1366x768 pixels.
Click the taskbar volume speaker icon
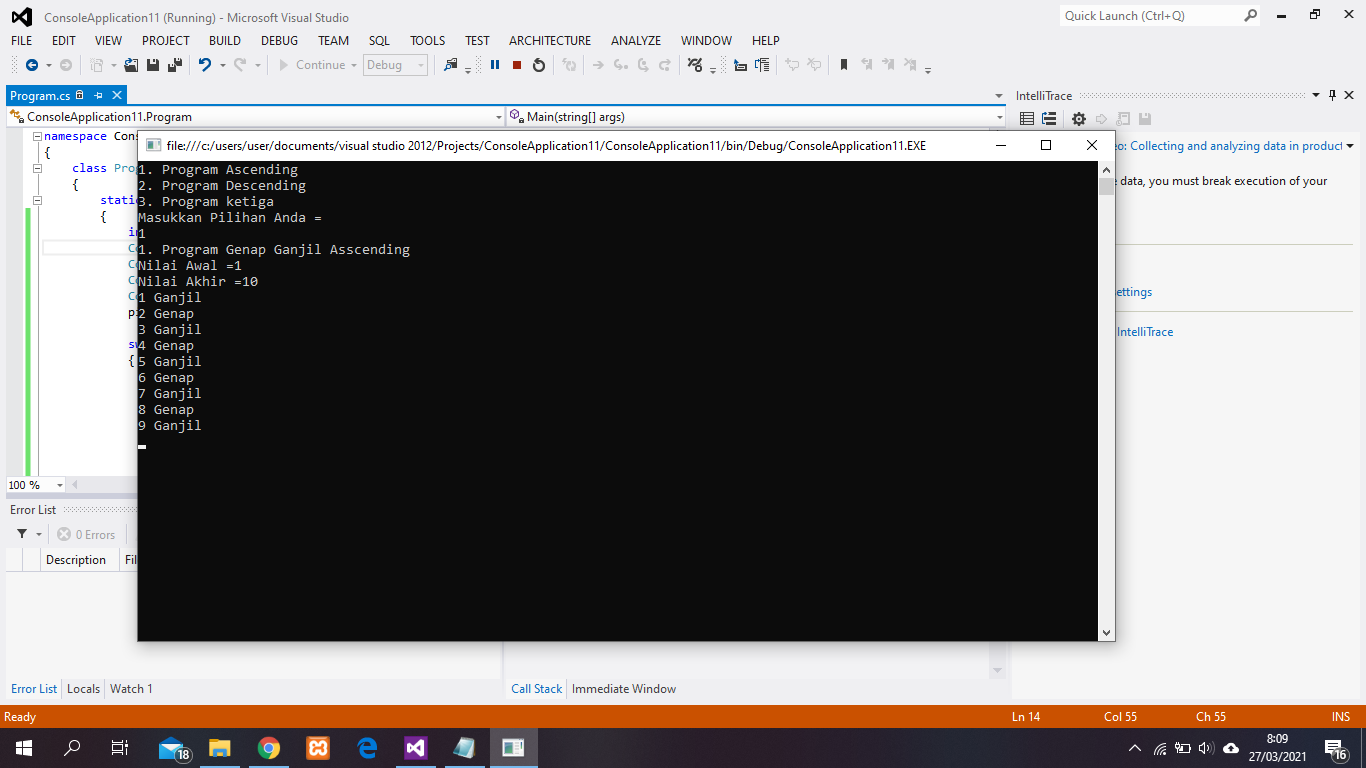tap(1205, 748)
